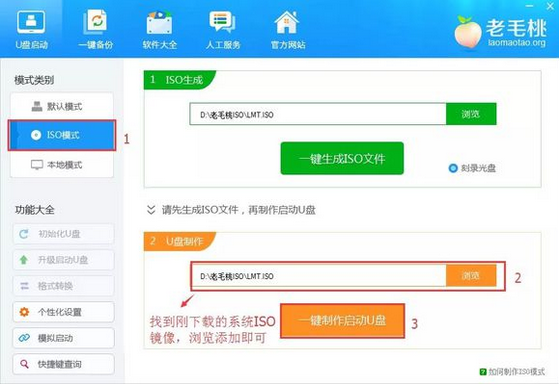The height and width of the screenshot is (388, 559).
Task: Close the 老毛桃 window
Action: tap(550, 6)
